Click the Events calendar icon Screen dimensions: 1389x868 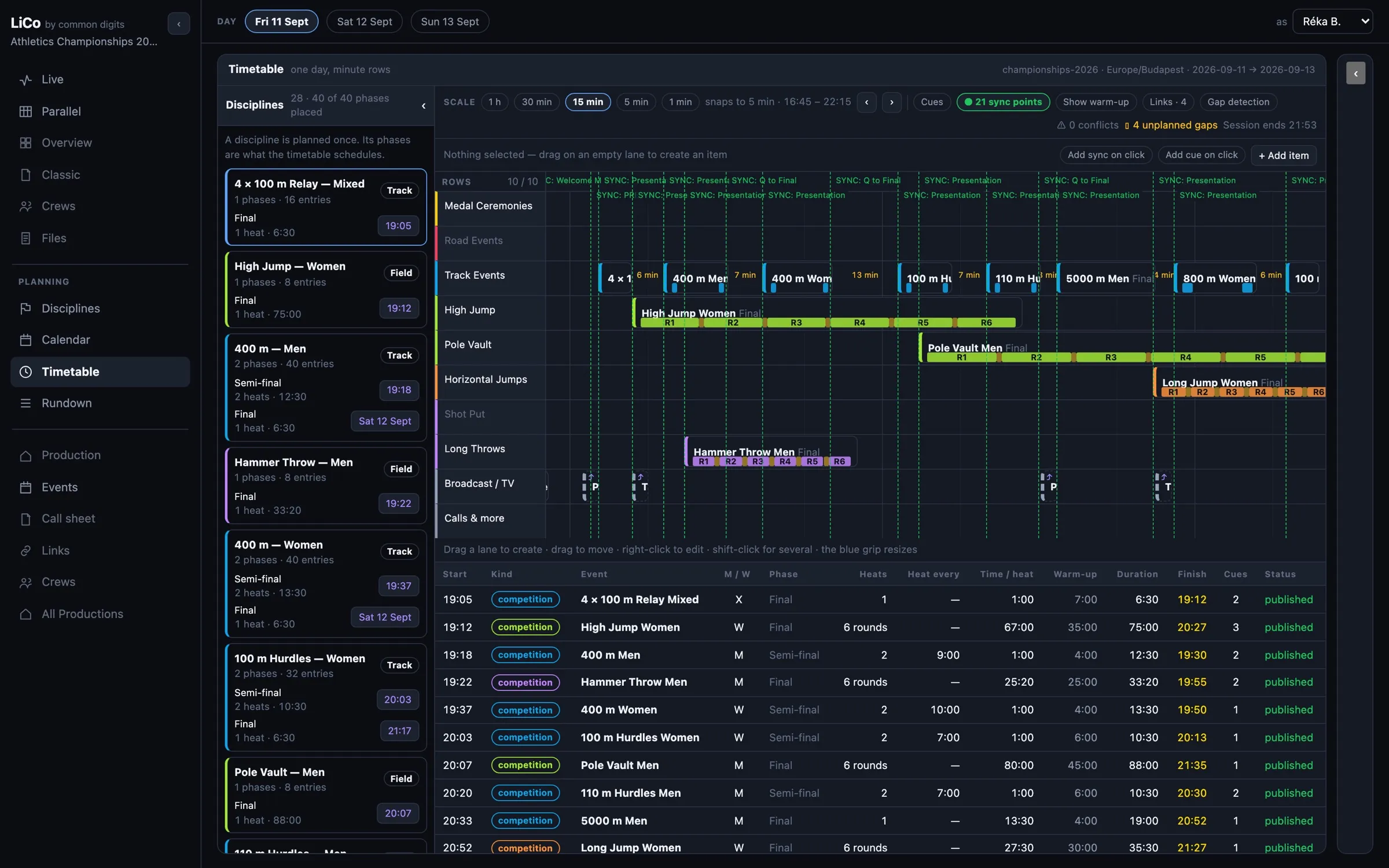(25, 488)
